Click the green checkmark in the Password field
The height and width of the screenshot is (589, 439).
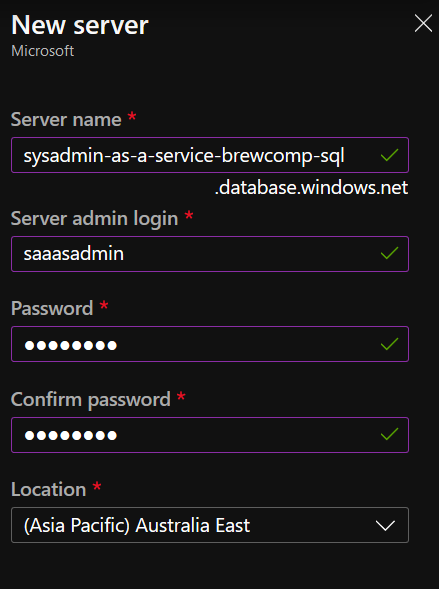pos(389,344)
